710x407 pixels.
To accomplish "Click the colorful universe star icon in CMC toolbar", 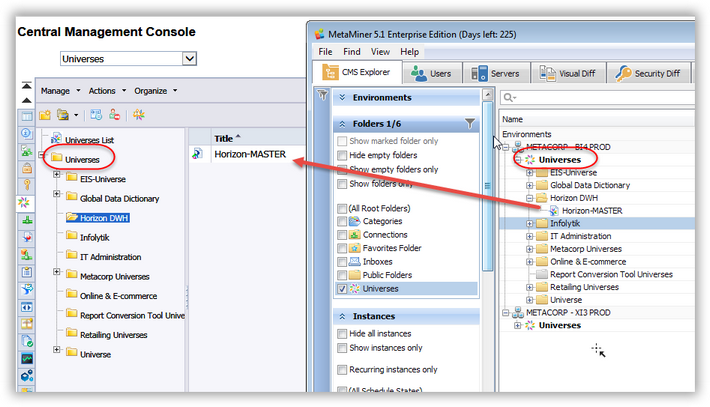I will pyautogui.click(x=139, y=115).
